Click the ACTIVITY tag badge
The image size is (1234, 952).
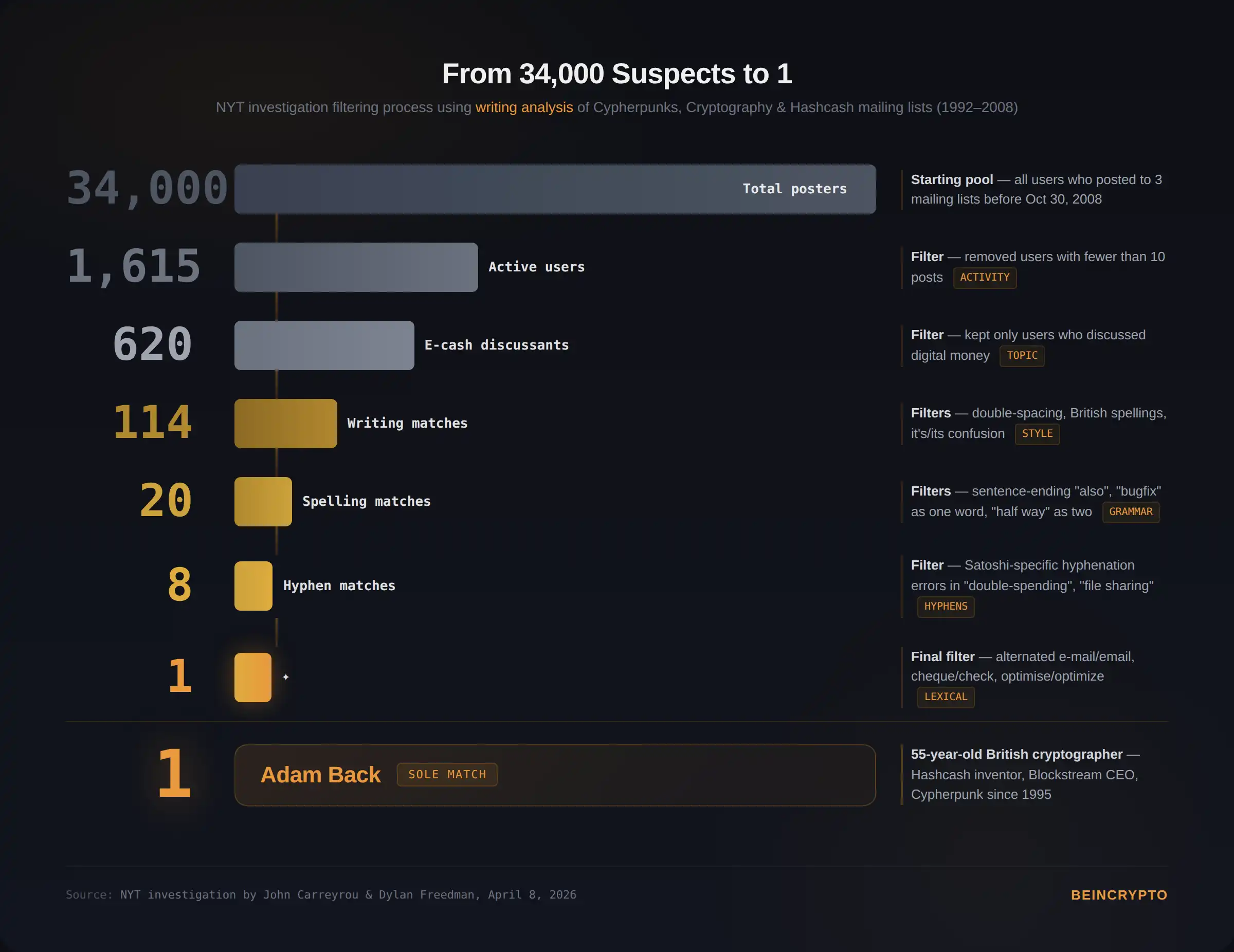[985, 278]
